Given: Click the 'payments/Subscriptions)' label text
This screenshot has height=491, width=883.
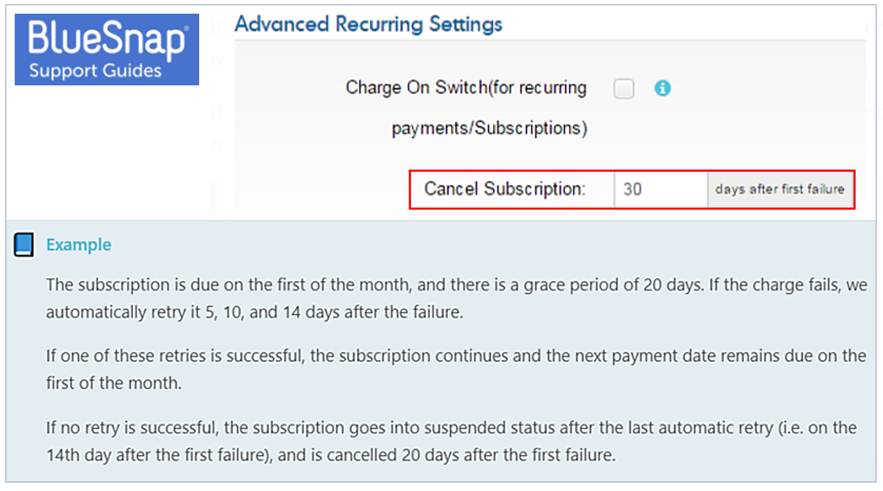Looking at the screenshot, I should point(489,129).
